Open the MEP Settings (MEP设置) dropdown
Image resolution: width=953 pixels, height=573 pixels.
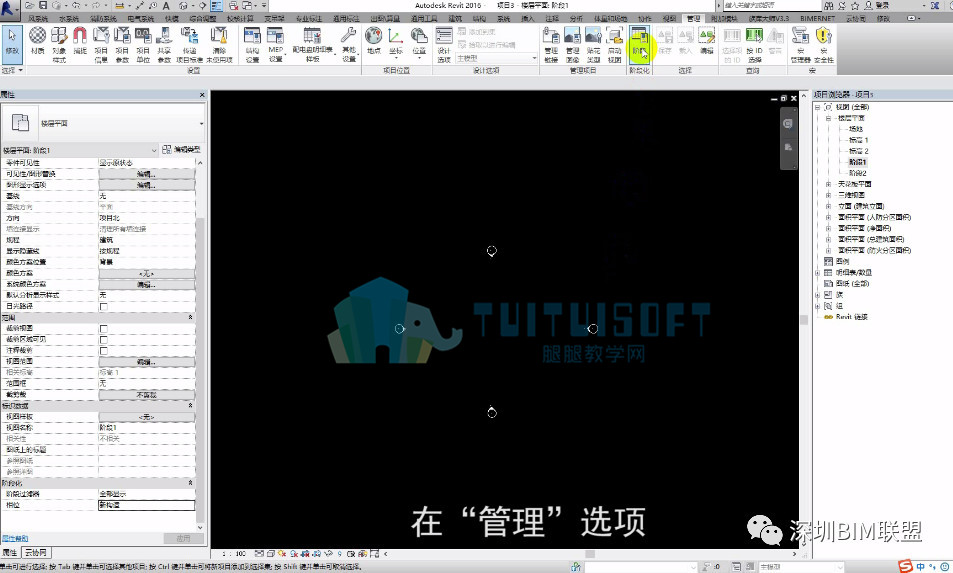[x=275, y=44]
